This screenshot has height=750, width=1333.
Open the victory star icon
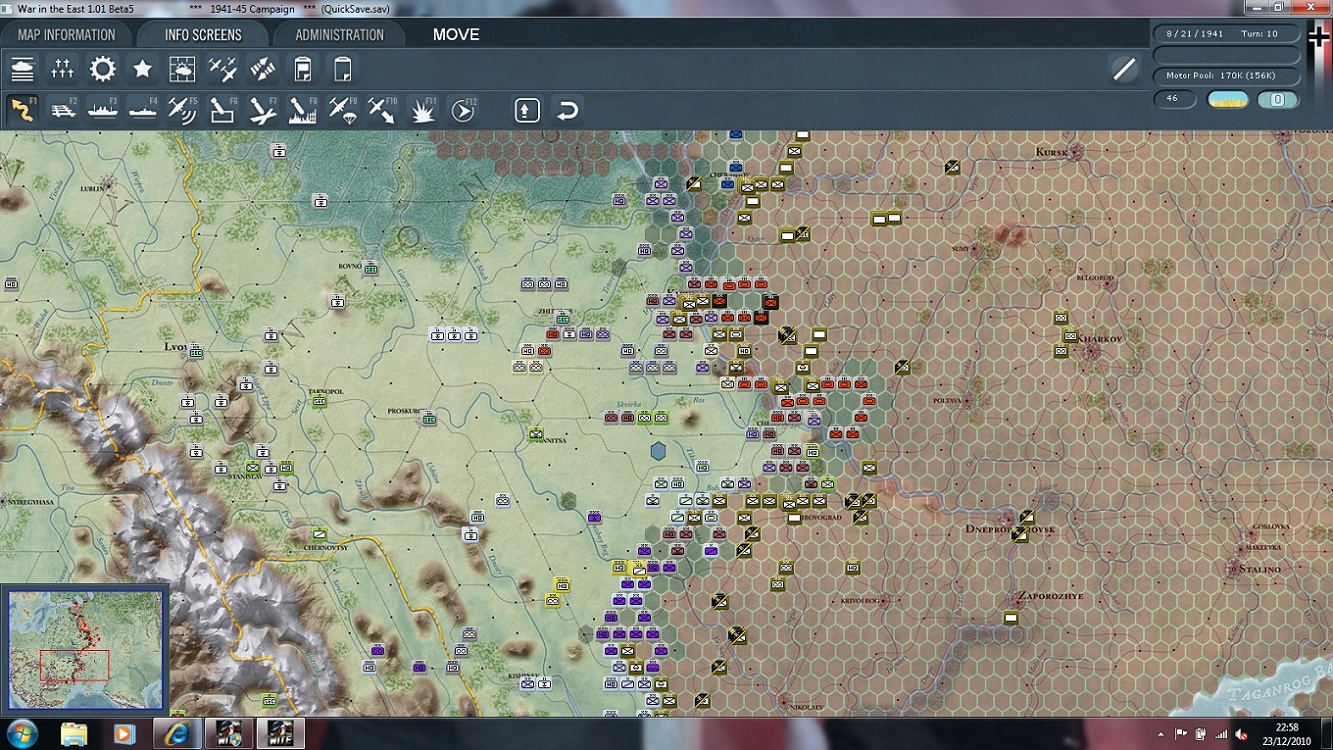tap(143, 69)
